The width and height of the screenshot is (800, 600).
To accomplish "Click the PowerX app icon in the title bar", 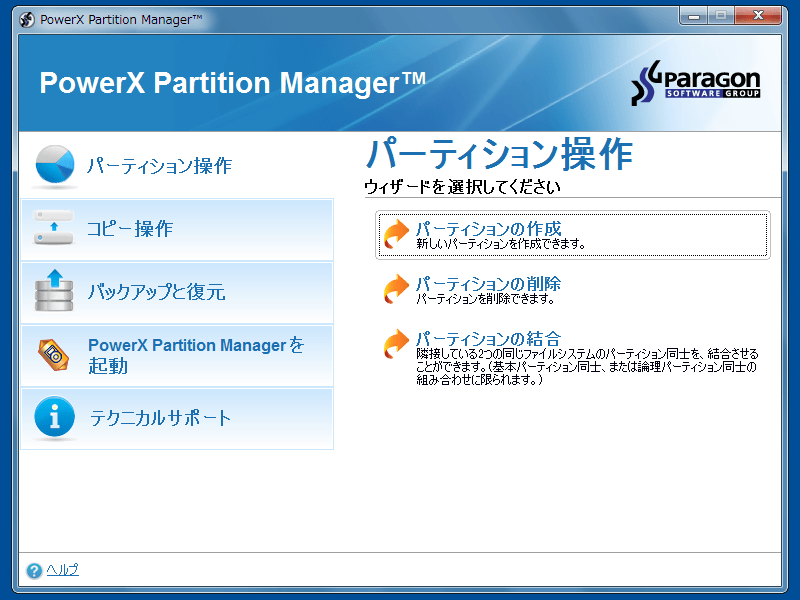I will tap(27, 20).
